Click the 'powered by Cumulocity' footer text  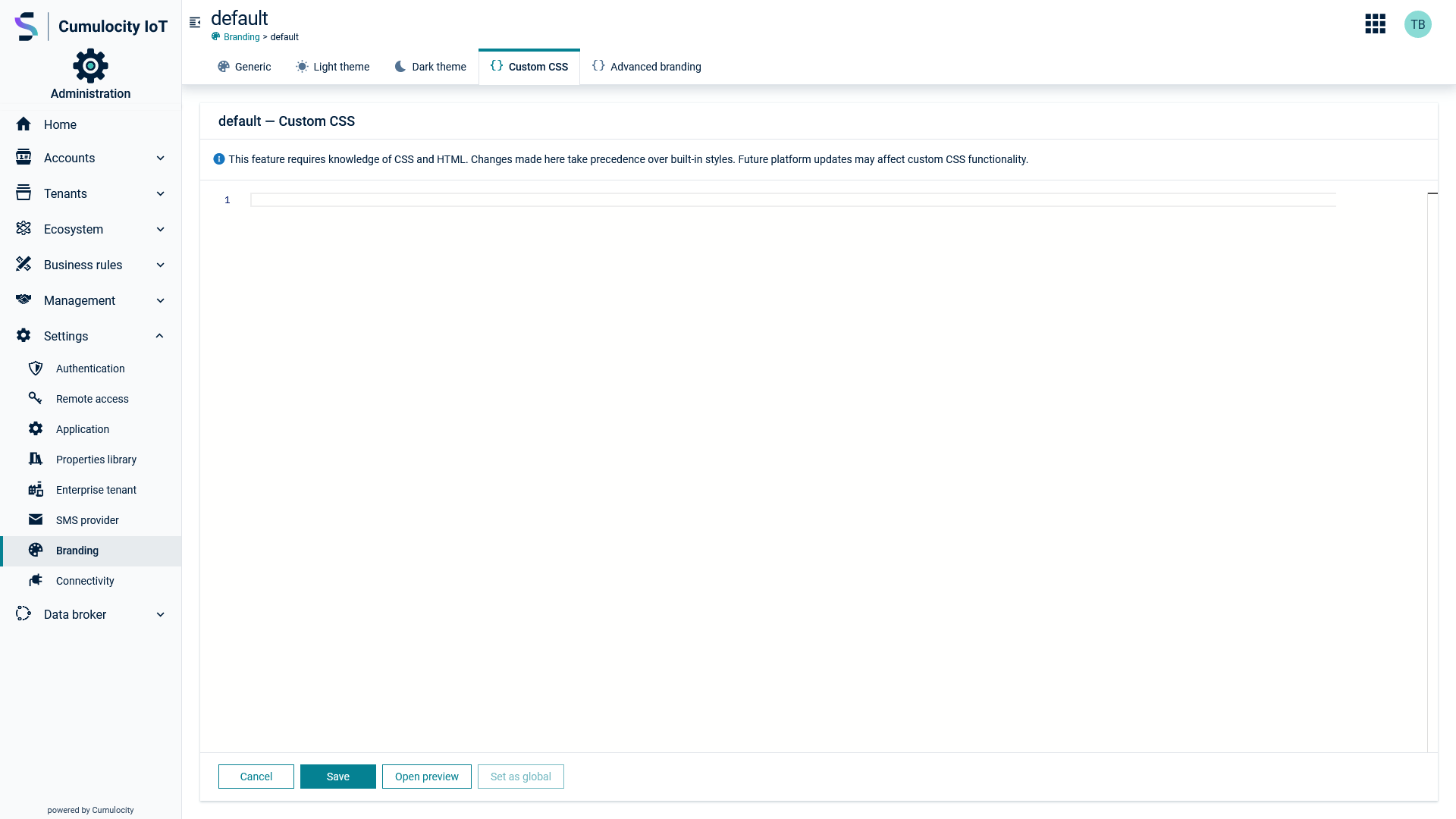90,810
